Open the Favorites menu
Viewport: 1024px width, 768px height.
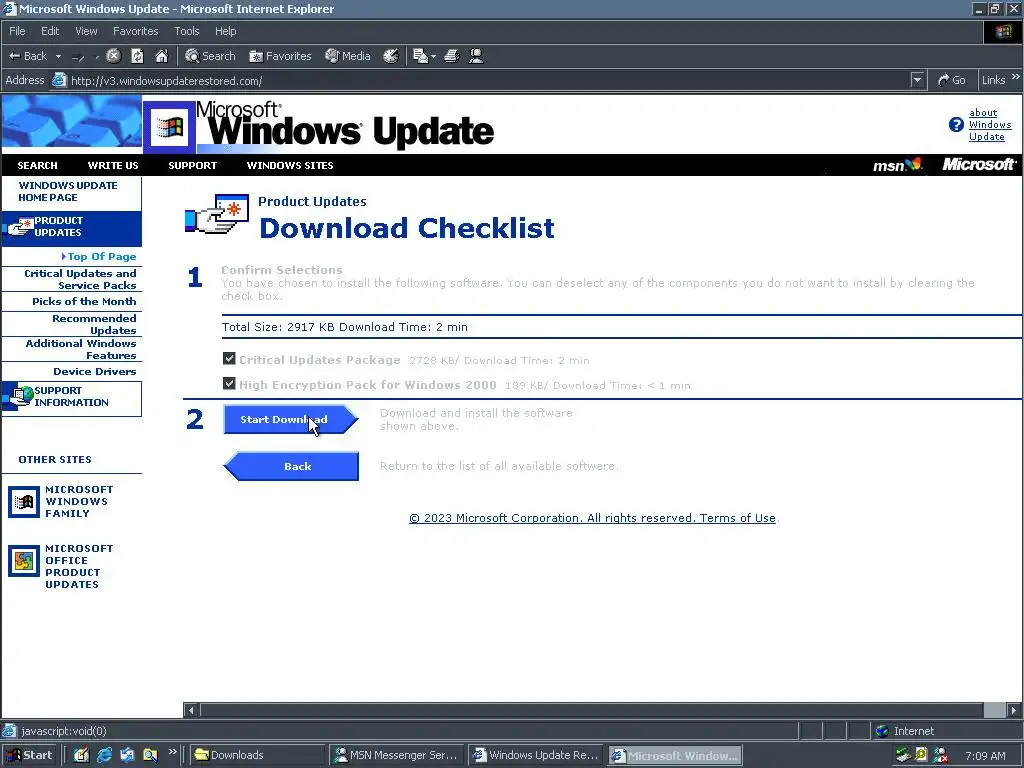(135, 31)
